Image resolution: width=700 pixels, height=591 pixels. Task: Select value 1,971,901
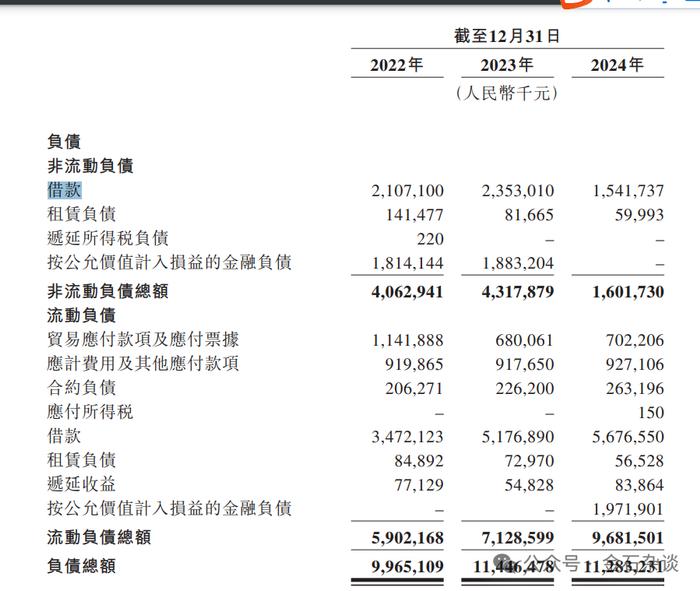628,509
